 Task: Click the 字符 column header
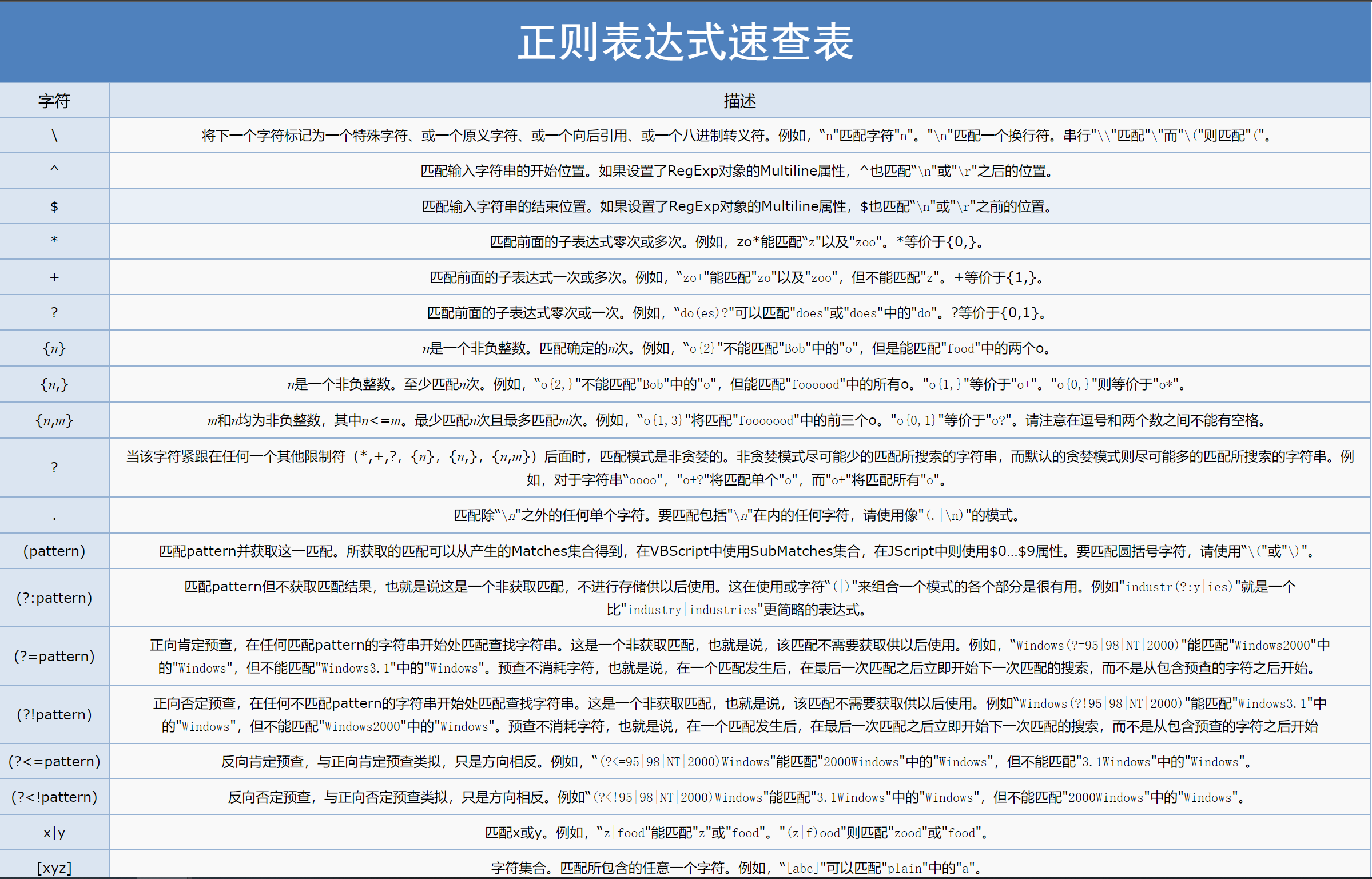tap(54, 101)
